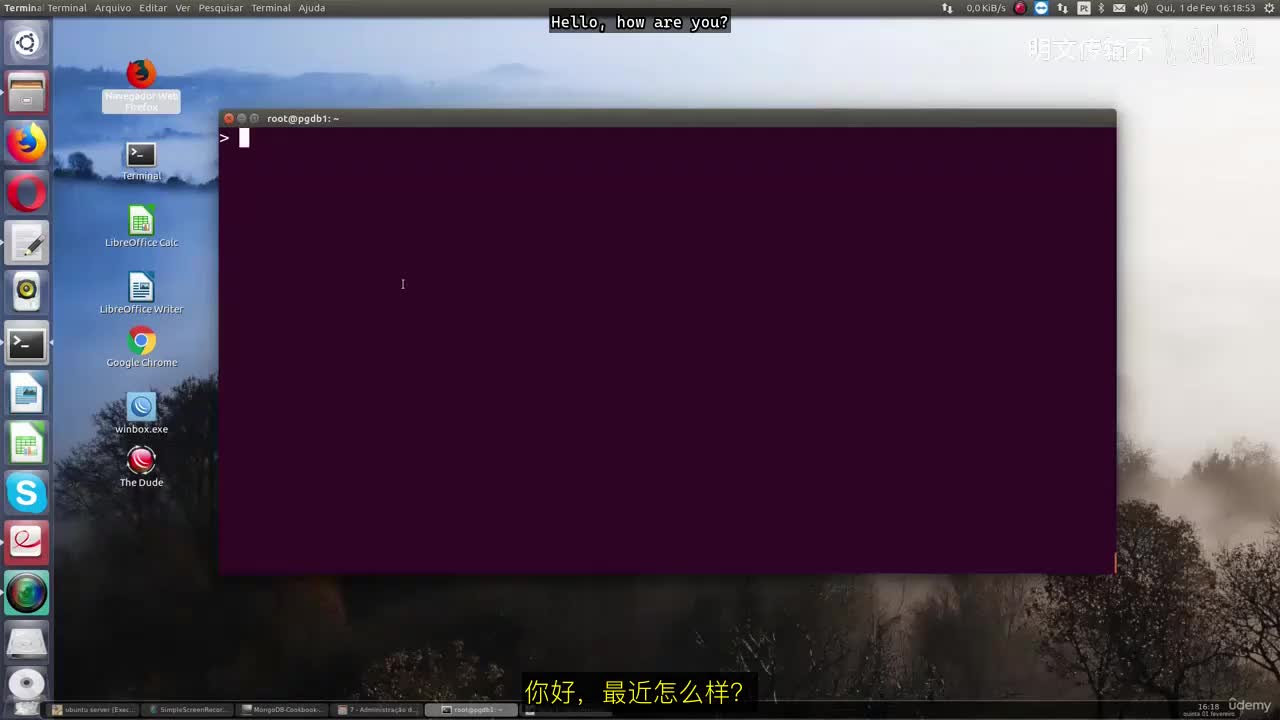Launch Firefox from the dock
This screenshot has height=720, width=1280.
26,143
